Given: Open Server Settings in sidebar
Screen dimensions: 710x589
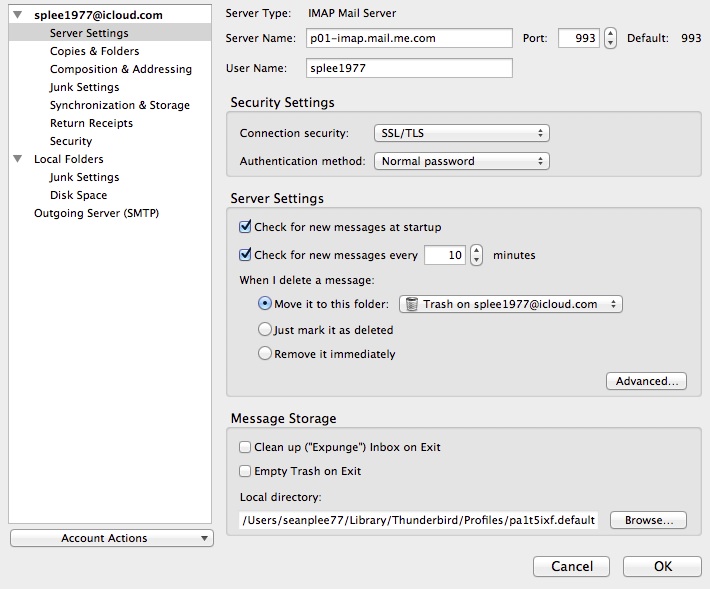Looking at the screenshot, I should pos(110,33).
